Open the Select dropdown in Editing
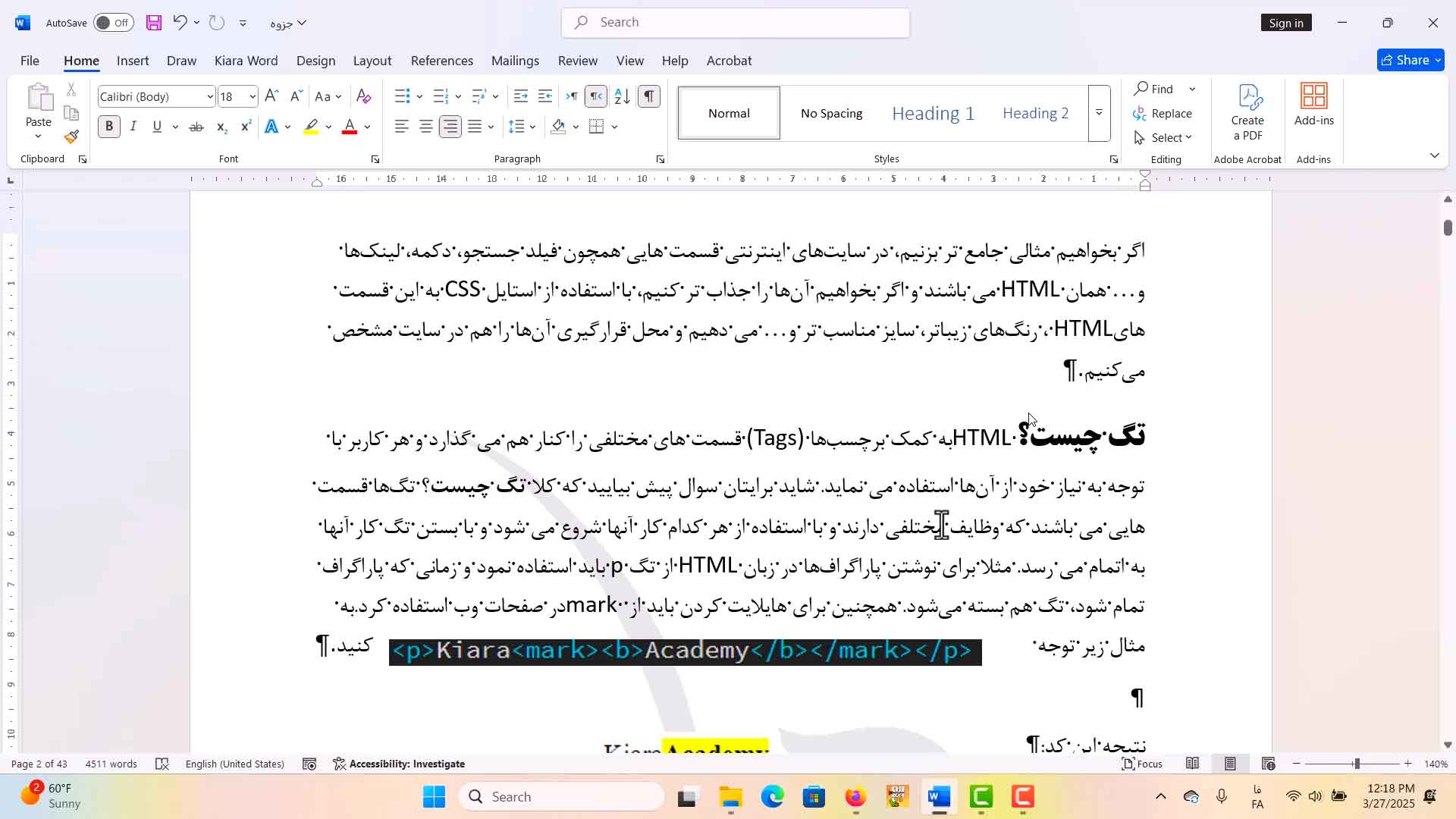The width and height of the screenshot is (1456, 819). (x=1163, y=137)
